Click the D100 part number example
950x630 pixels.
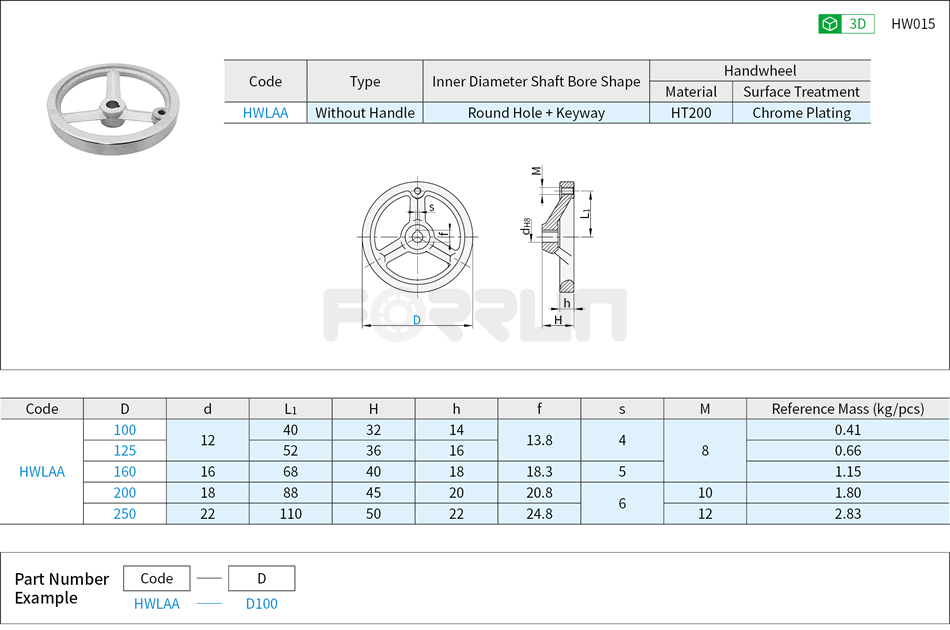point(260,604)
